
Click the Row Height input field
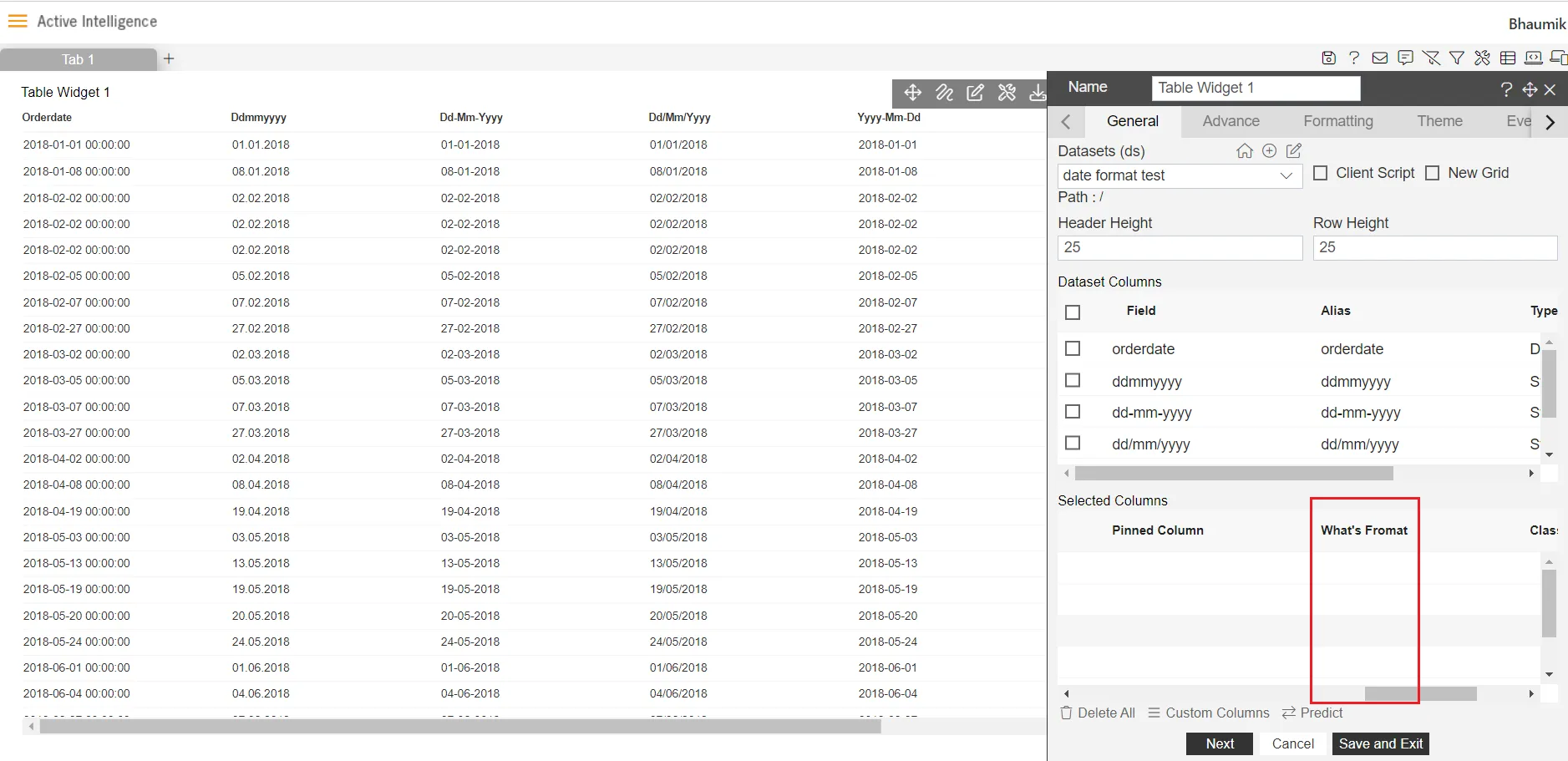click(x=1435, y=247)
